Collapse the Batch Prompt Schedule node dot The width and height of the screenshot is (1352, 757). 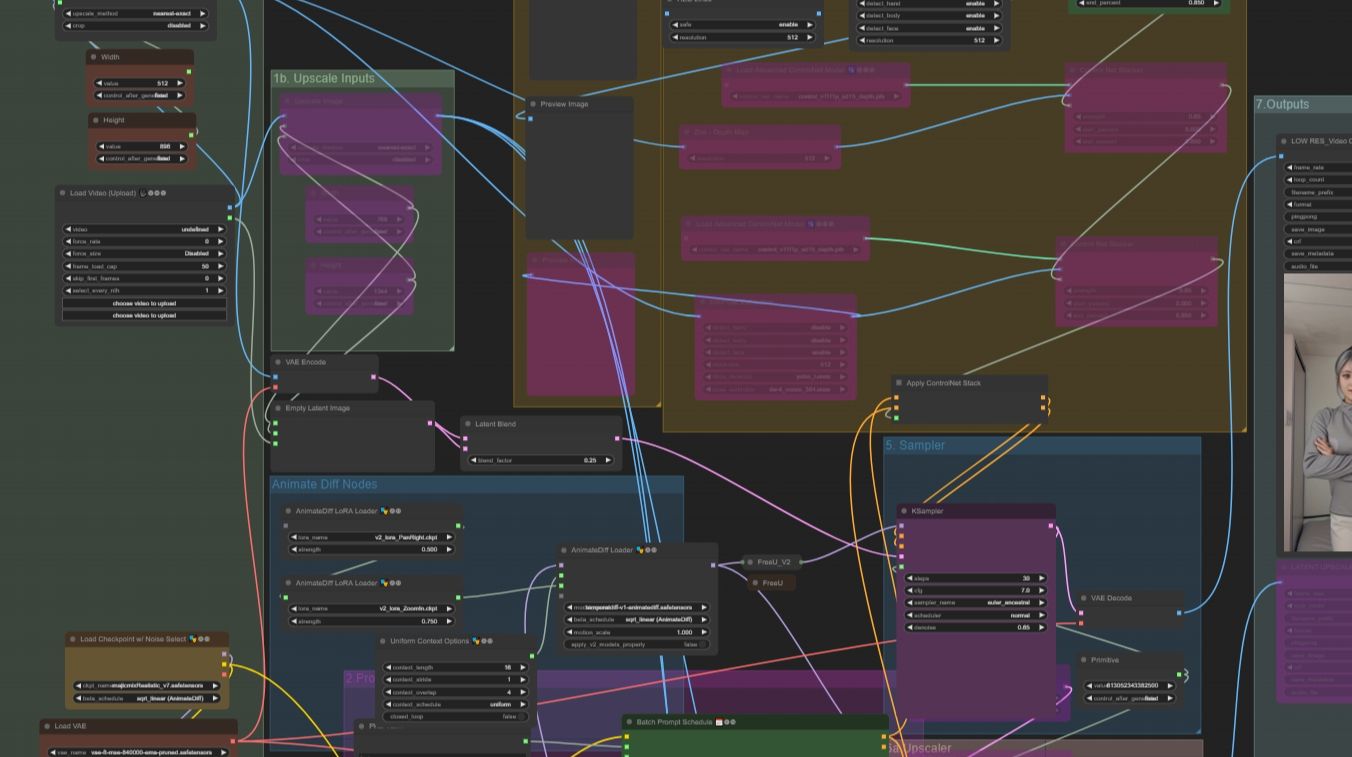click(629, 722)
